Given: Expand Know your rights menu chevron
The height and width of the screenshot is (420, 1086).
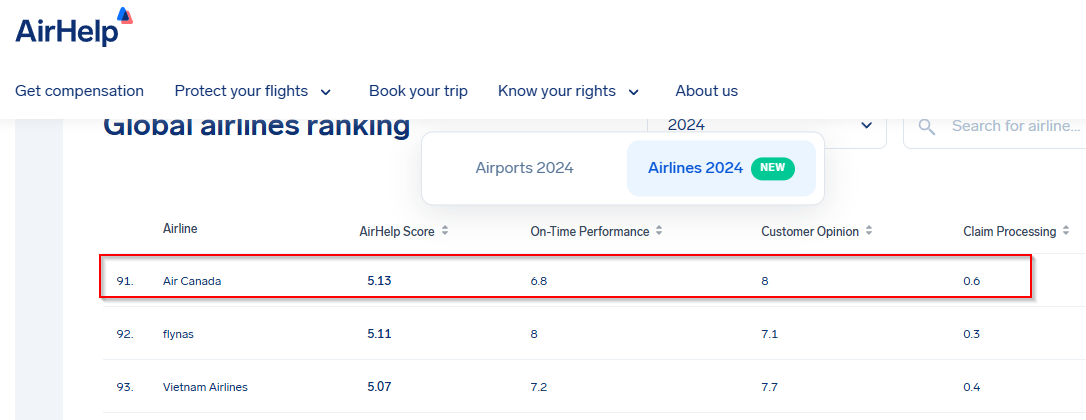Looking at the screenshot, I should (x=634, y=91).
